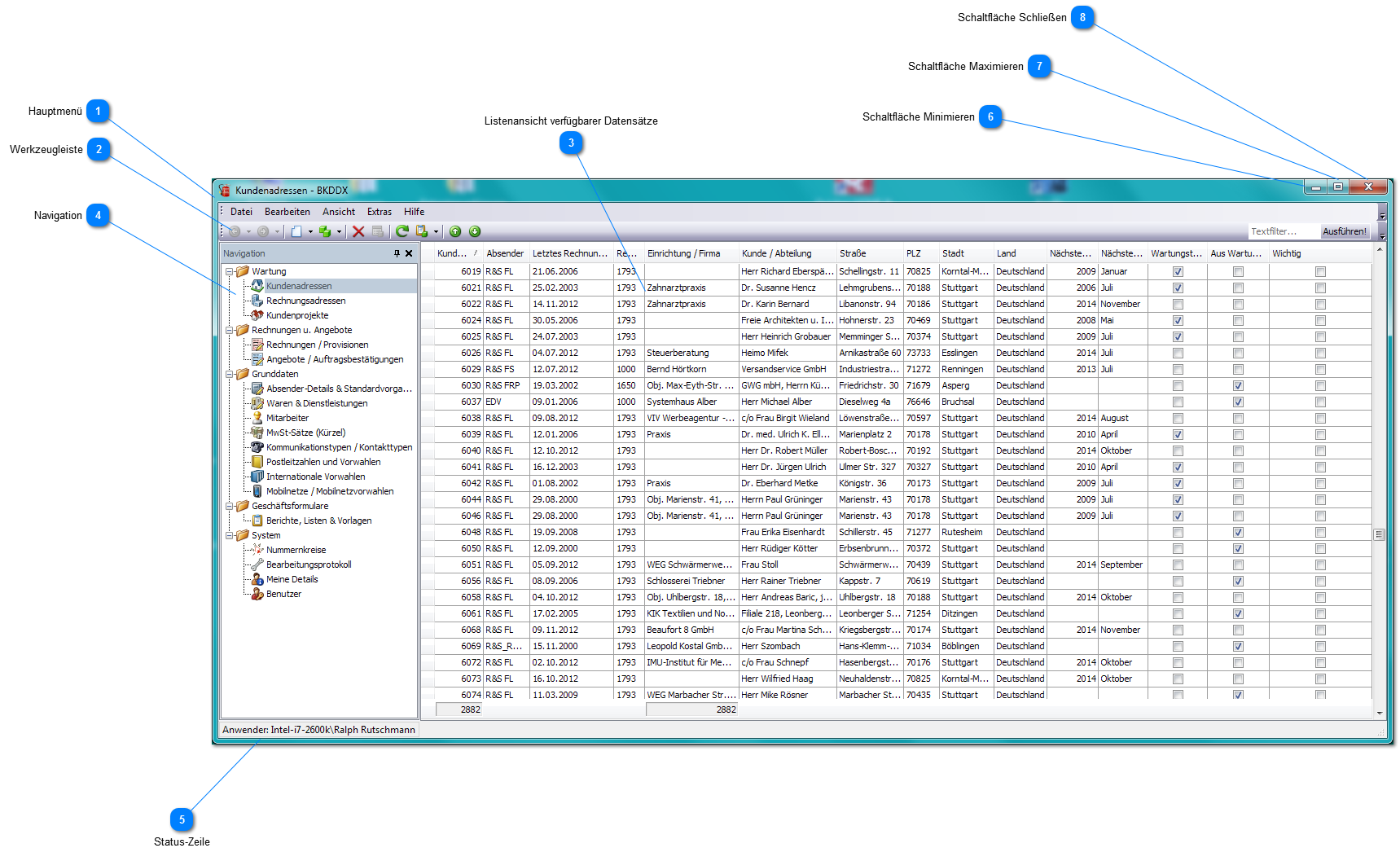Screen dimensions: 1400x861
Task: Open MwSt-Sätze (Kürzel) entry
Action: click(x=305, y=433)
